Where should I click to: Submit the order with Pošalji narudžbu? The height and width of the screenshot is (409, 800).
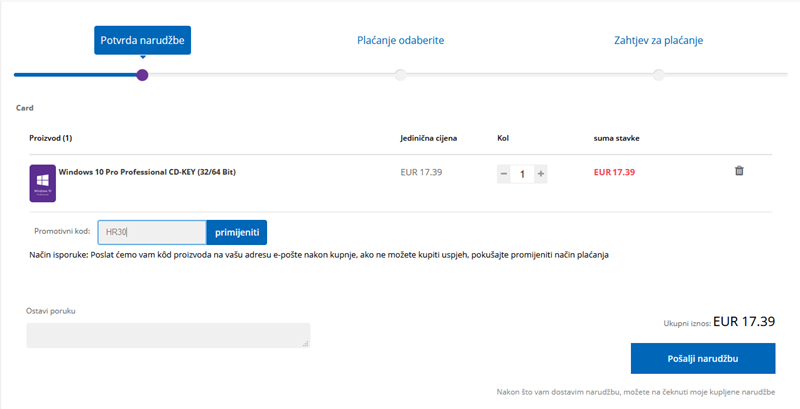702,358
